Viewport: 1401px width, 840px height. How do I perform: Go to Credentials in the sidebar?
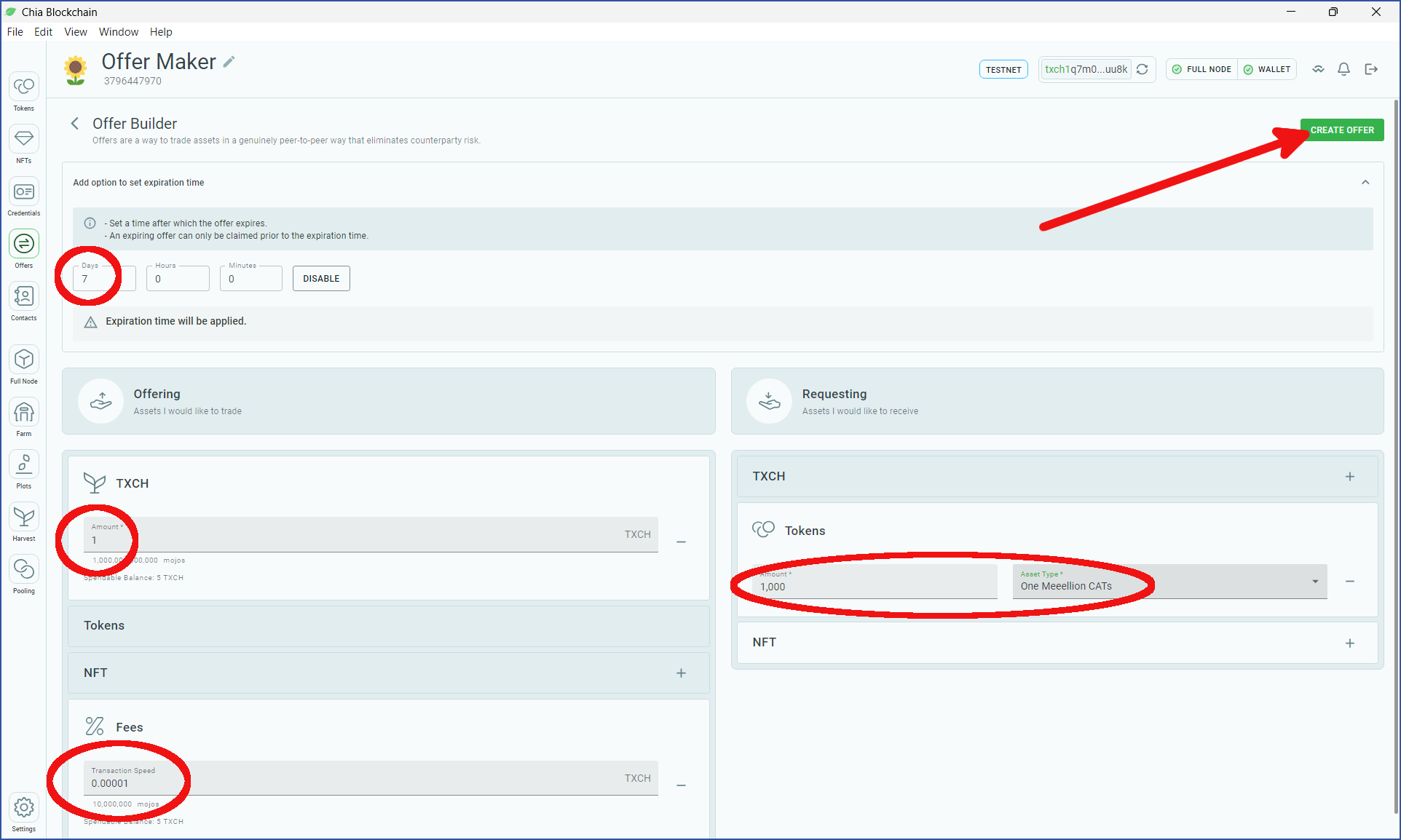(x=24, y=197)
